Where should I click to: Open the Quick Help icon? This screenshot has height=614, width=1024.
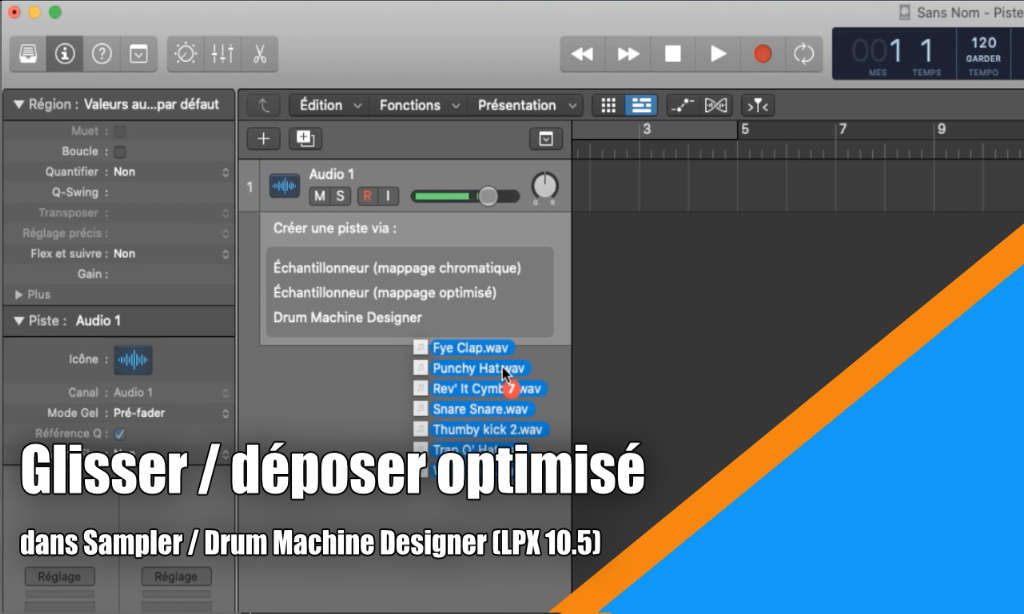pyautogui.click(x=103, y=54)
